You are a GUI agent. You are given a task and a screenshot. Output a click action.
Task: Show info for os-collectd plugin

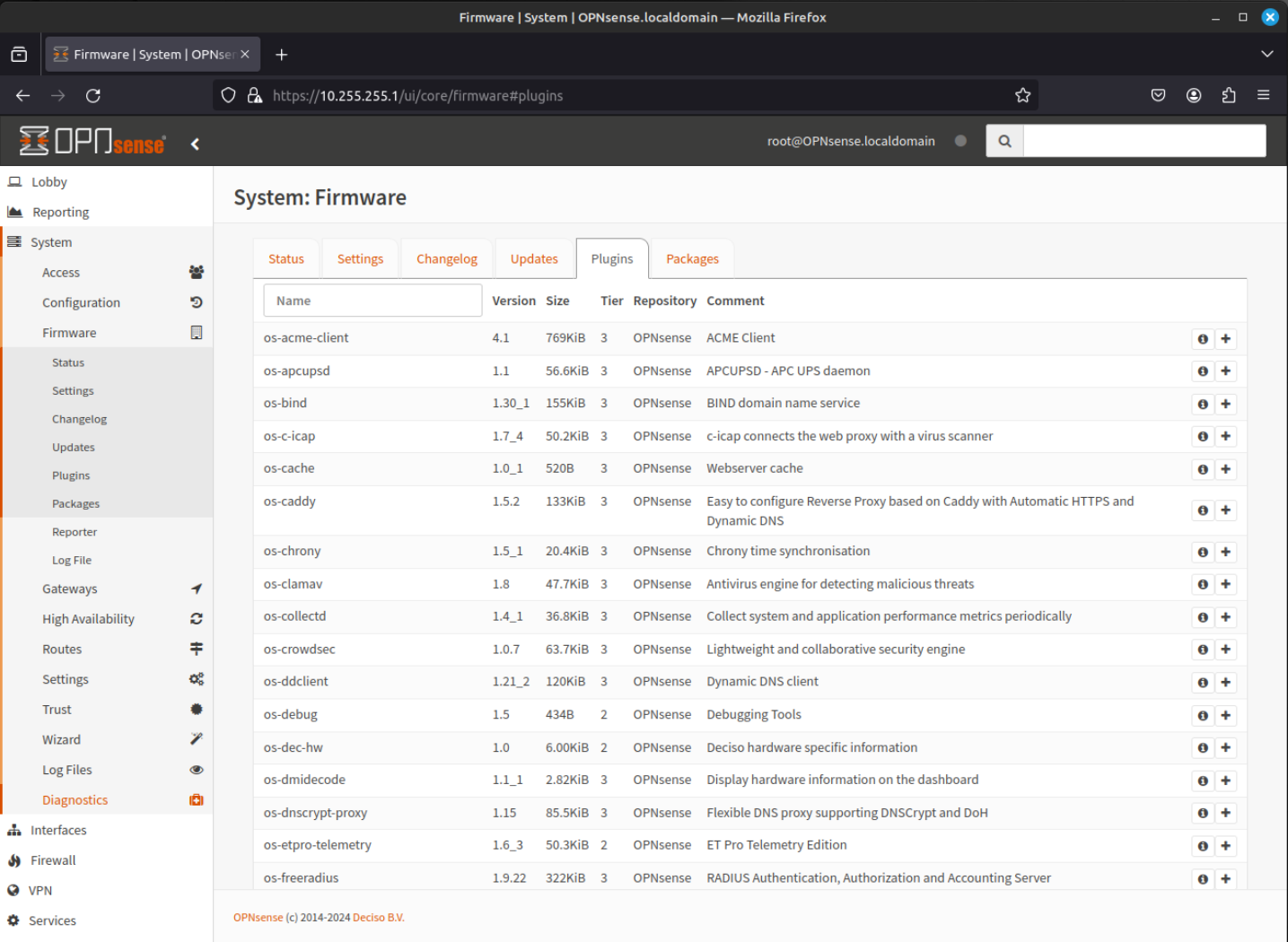(1203, 617)
